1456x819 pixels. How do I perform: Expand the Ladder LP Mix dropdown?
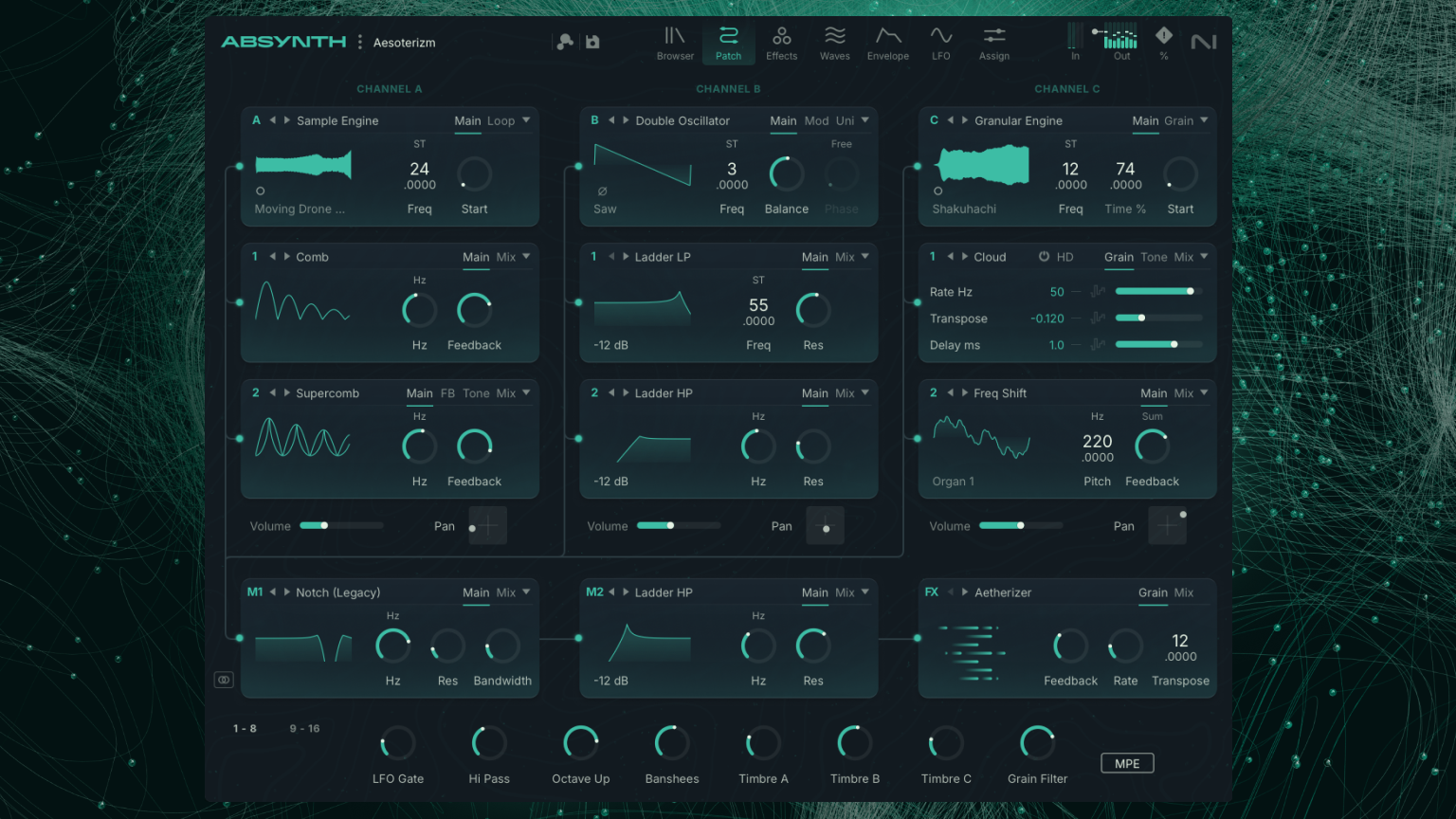(844, 256)
